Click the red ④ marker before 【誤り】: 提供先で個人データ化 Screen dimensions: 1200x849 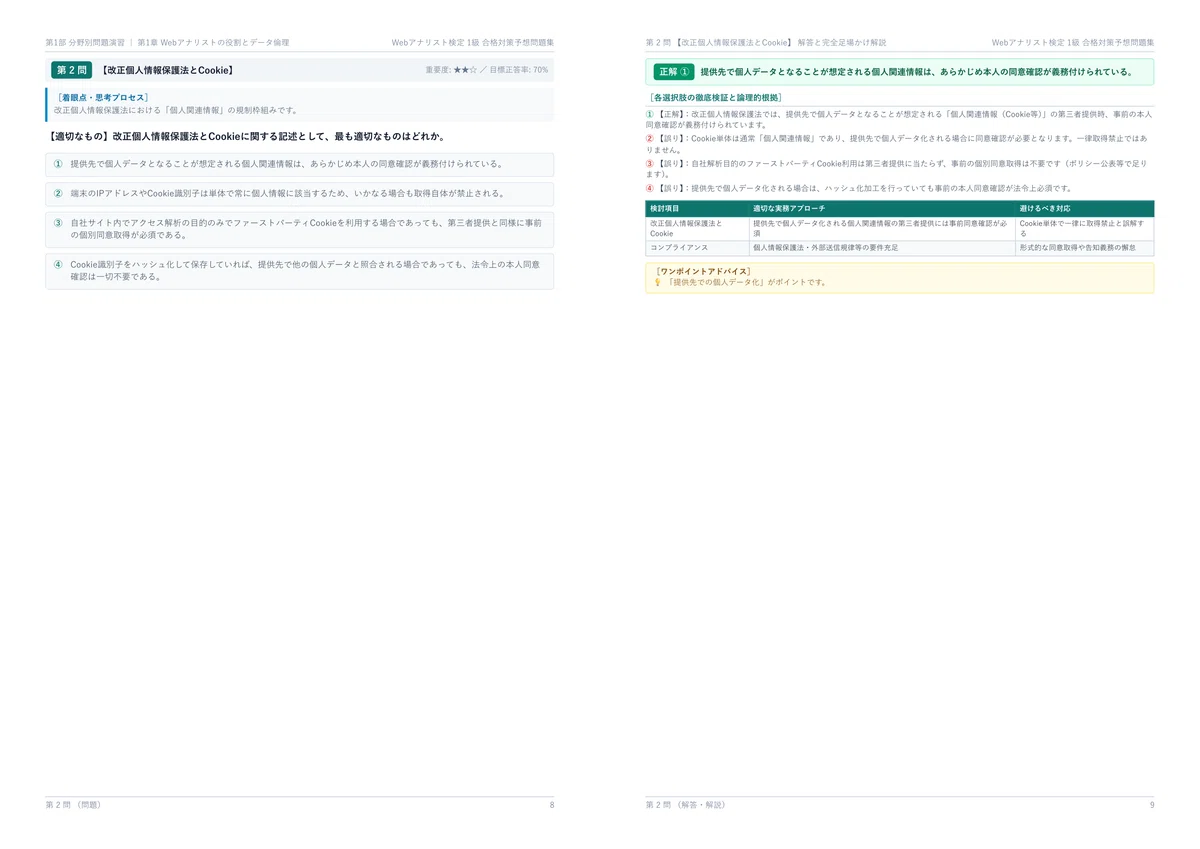coord(650,188)
